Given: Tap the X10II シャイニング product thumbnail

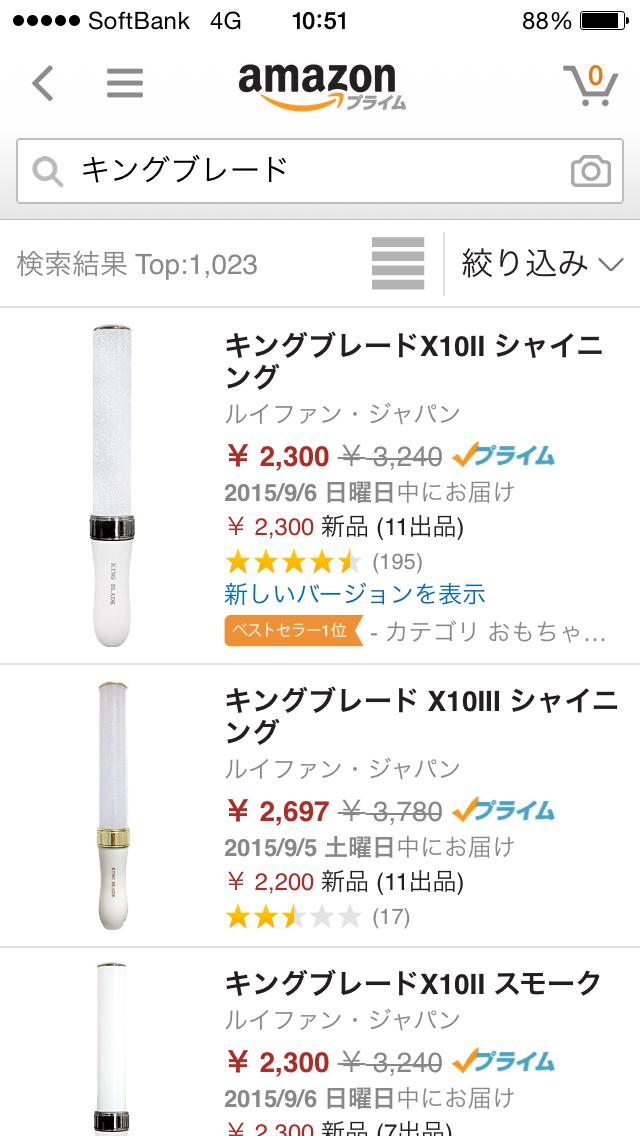Looking at the screenshot, I should pos(105,484).
